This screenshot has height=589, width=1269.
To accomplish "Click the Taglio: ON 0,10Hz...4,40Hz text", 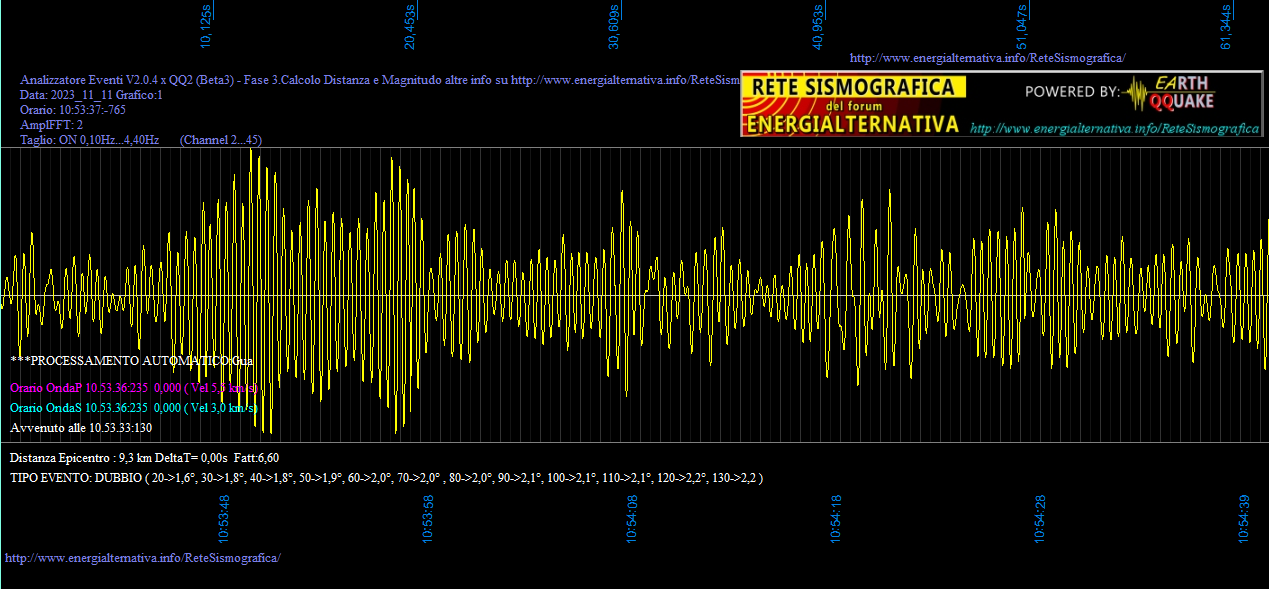I will [x=90, y=140].
